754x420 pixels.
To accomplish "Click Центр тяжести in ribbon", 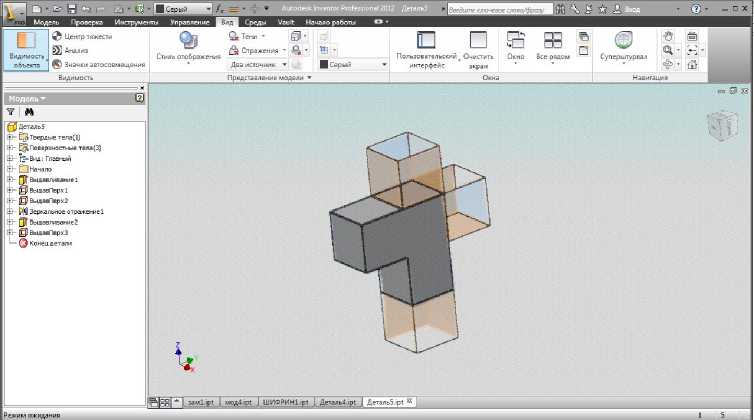I will [x=82, y=36].
